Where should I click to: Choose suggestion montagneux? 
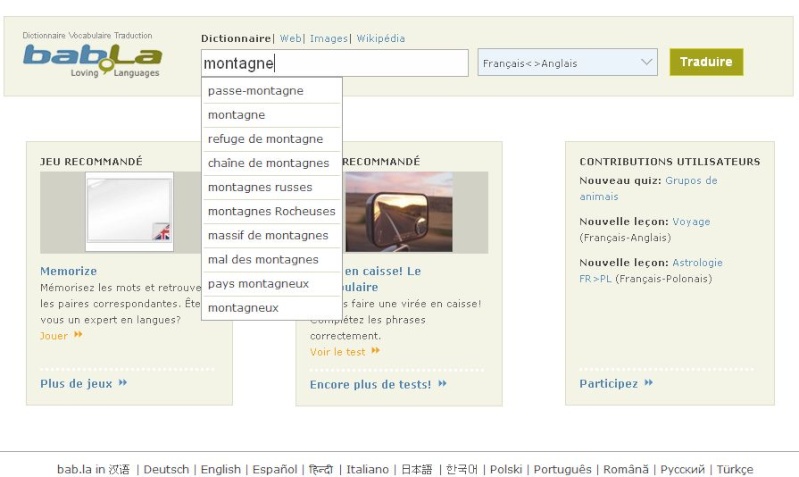272,308
